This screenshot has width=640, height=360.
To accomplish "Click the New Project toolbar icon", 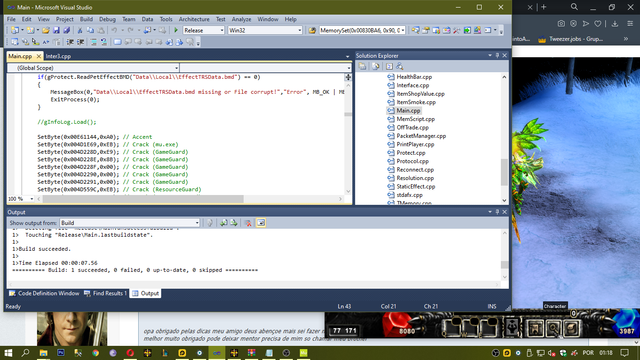I will [x=15, y=30].
